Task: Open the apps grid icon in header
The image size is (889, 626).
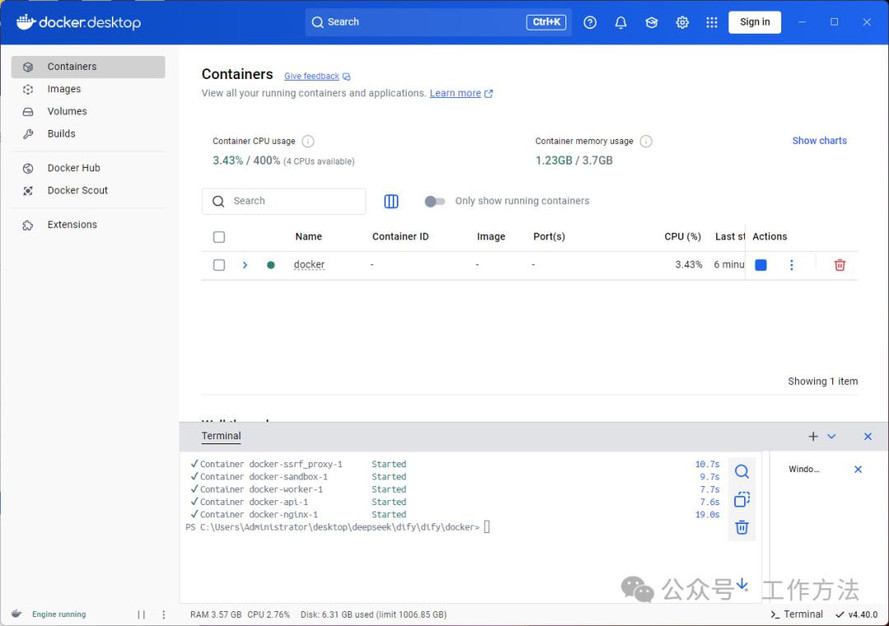Action: [712, 22]
